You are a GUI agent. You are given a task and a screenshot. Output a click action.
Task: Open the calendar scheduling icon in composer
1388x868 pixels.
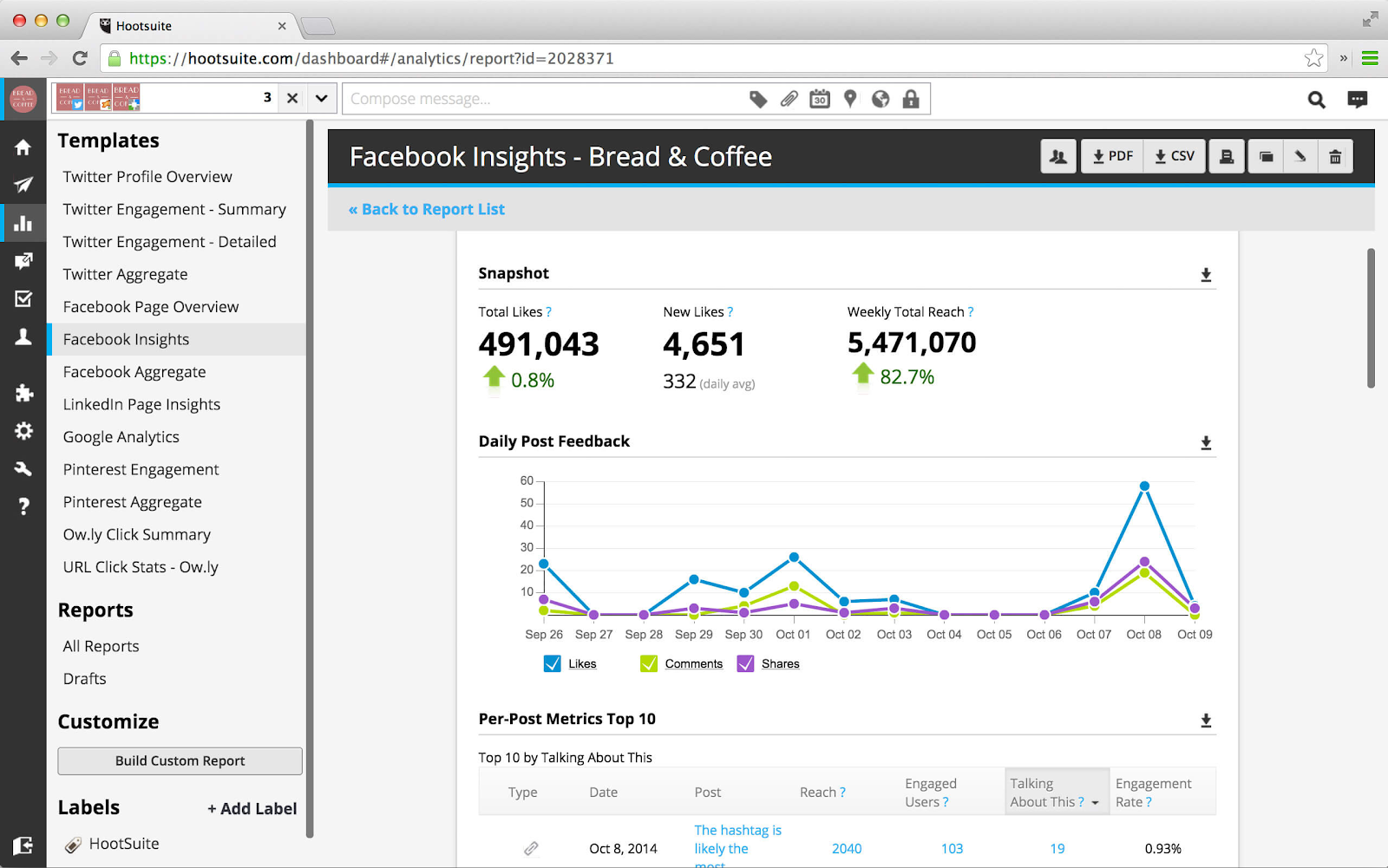point(819,99)
